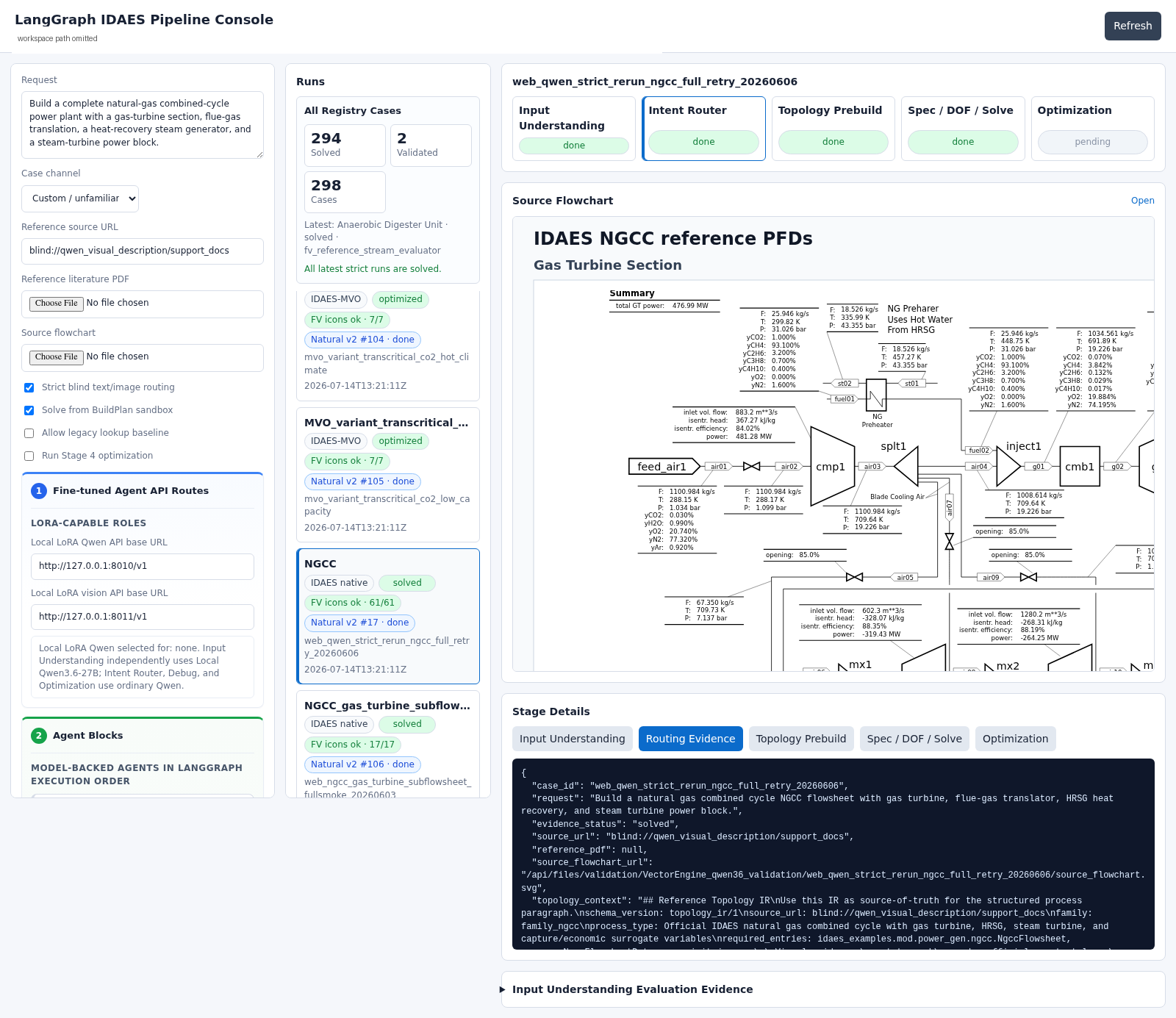Viewport: 1176px width, 1018px height.
Task: Select the Input Understanding stage card
Action: 574,129
